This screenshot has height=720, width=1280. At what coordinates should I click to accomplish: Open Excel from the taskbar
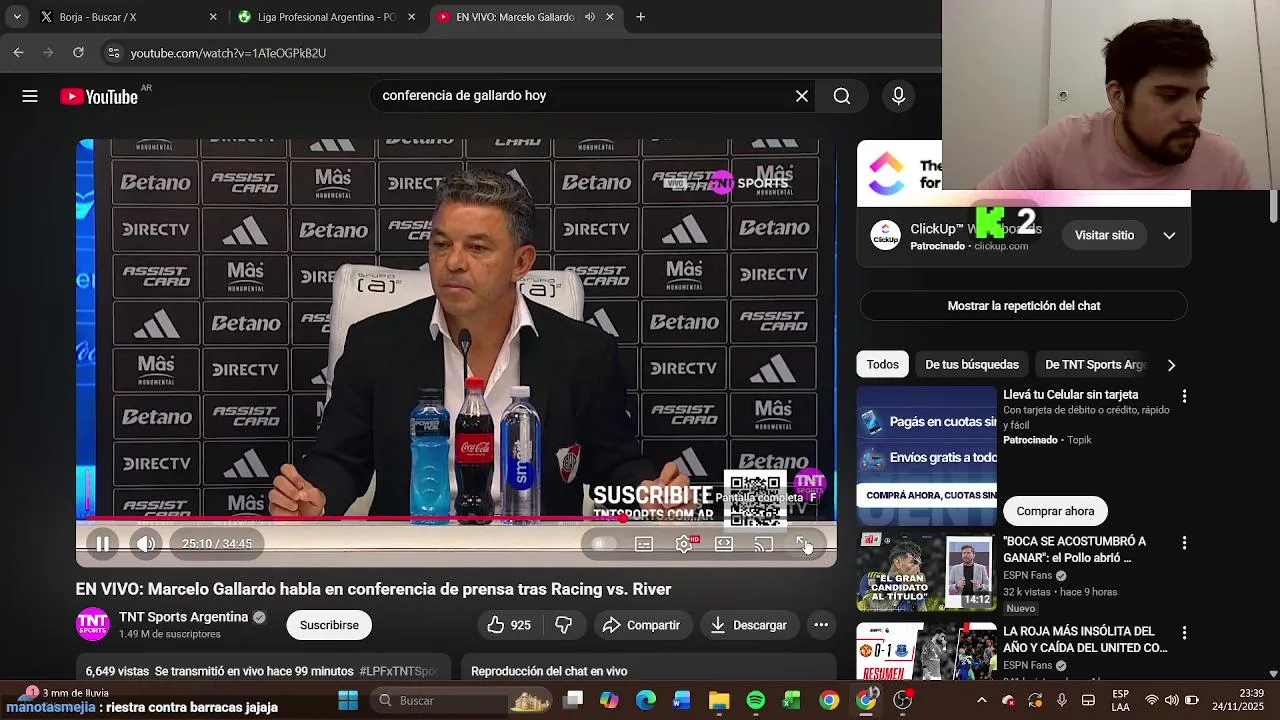tap(792, 700)
